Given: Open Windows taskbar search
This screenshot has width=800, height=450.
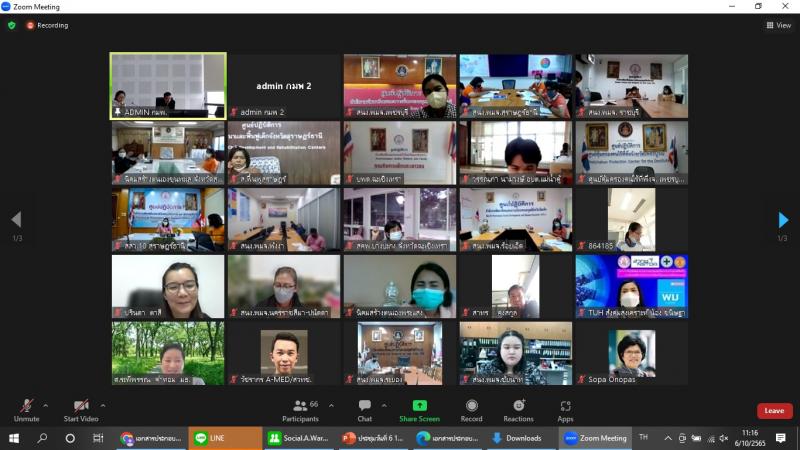Looking at the screenshot, I should tap(42, 438).
